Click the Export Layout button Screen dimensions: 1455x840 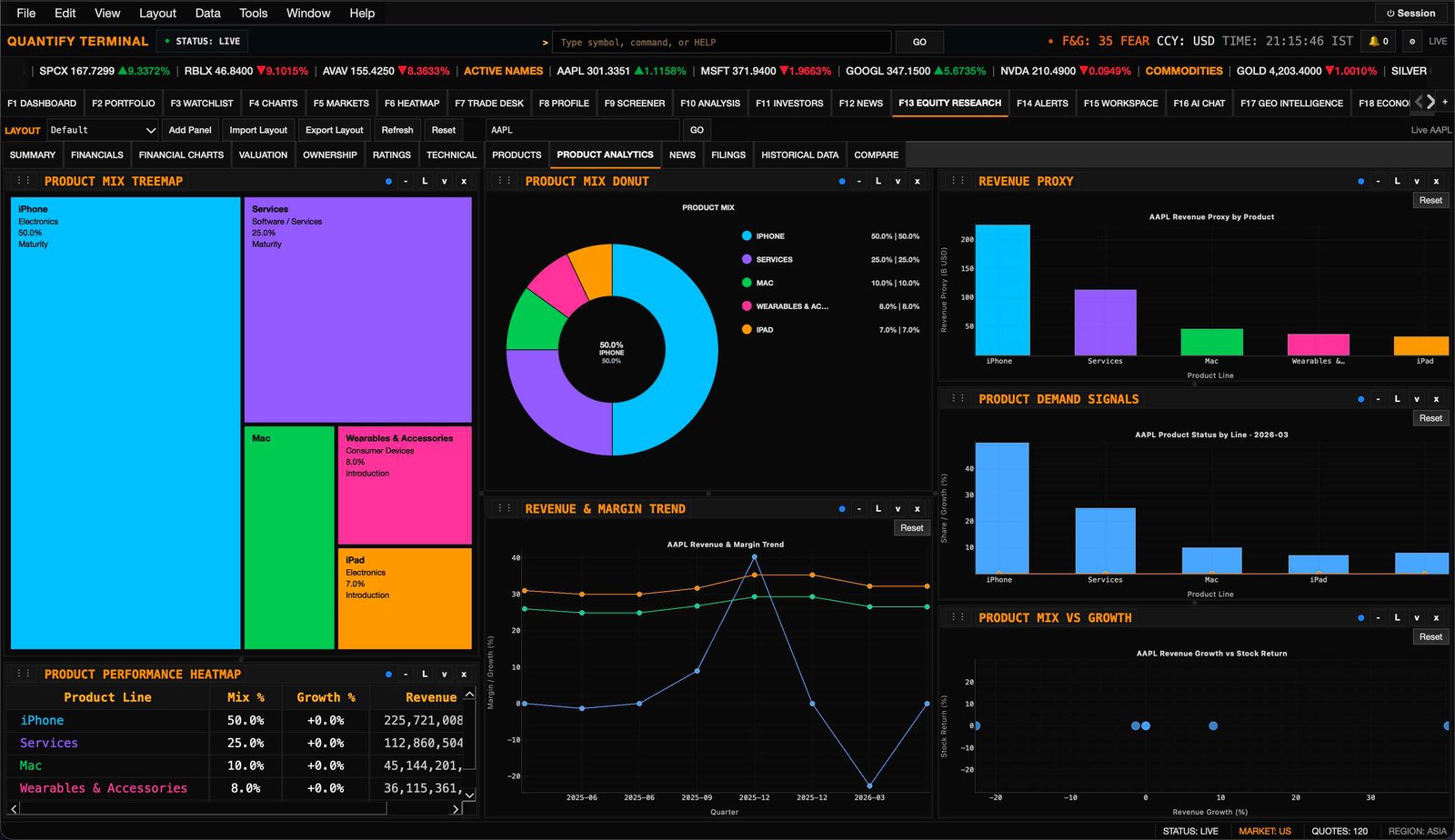(x=334, y=130)
